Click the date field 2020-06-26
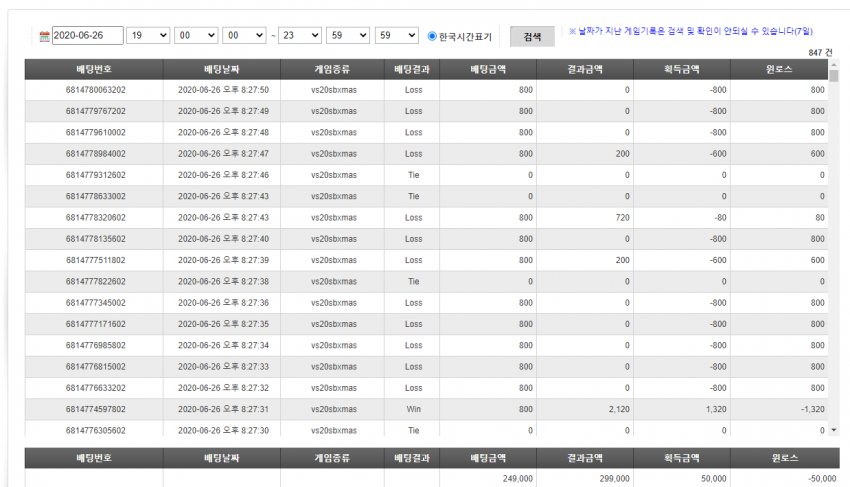This screenshot has width=850, height=487. click(x=88, y=36)
